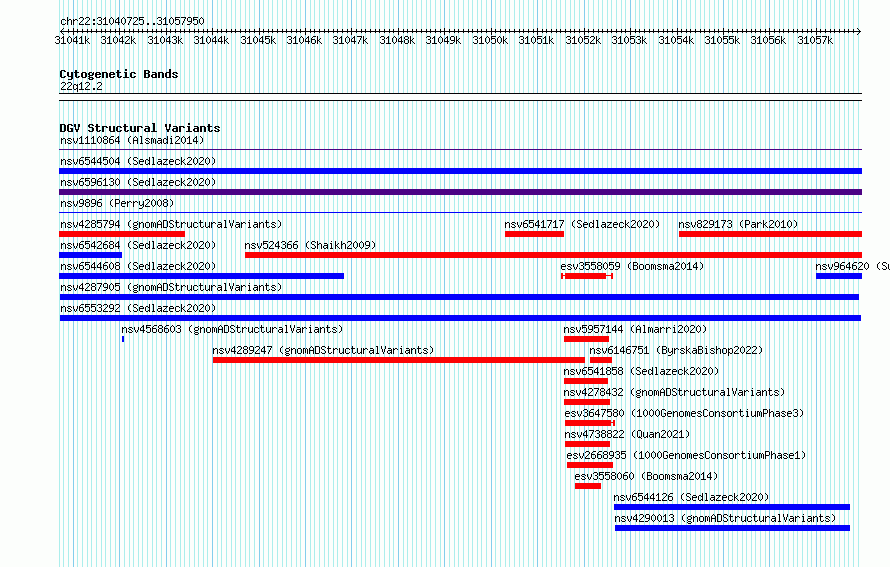890x567 pixels.
Task: Click the nsv5957144 (Almarri2020) label
Action: (635, 329)
